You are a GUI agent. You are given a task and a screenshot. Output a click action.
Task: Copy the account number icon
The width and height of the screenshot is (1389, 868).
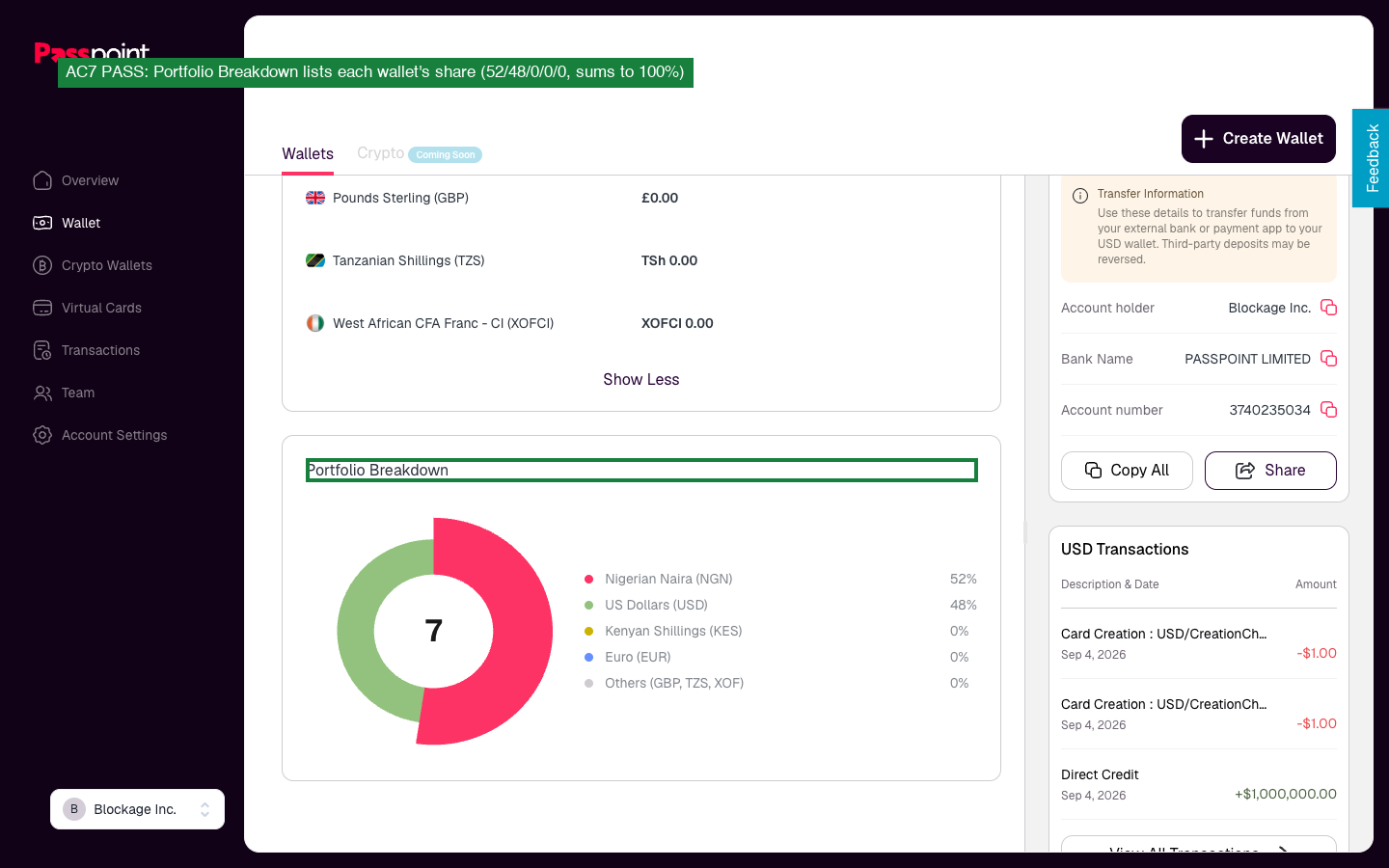pos(1328,410)
